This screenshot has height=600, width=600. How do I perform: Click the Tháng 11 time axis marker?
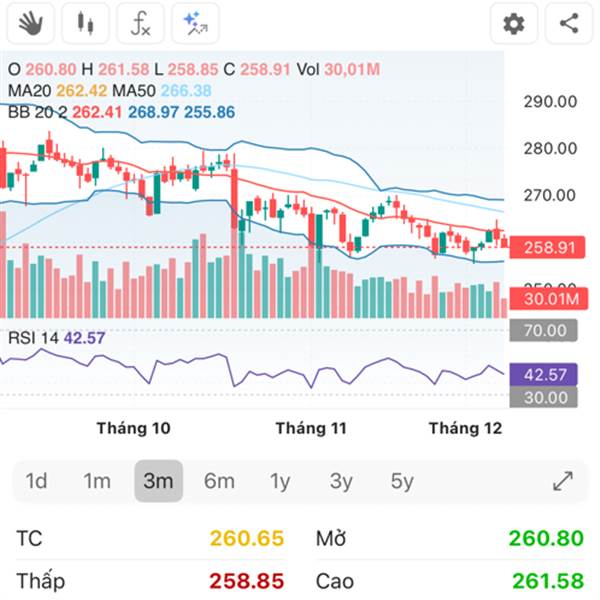311,428
